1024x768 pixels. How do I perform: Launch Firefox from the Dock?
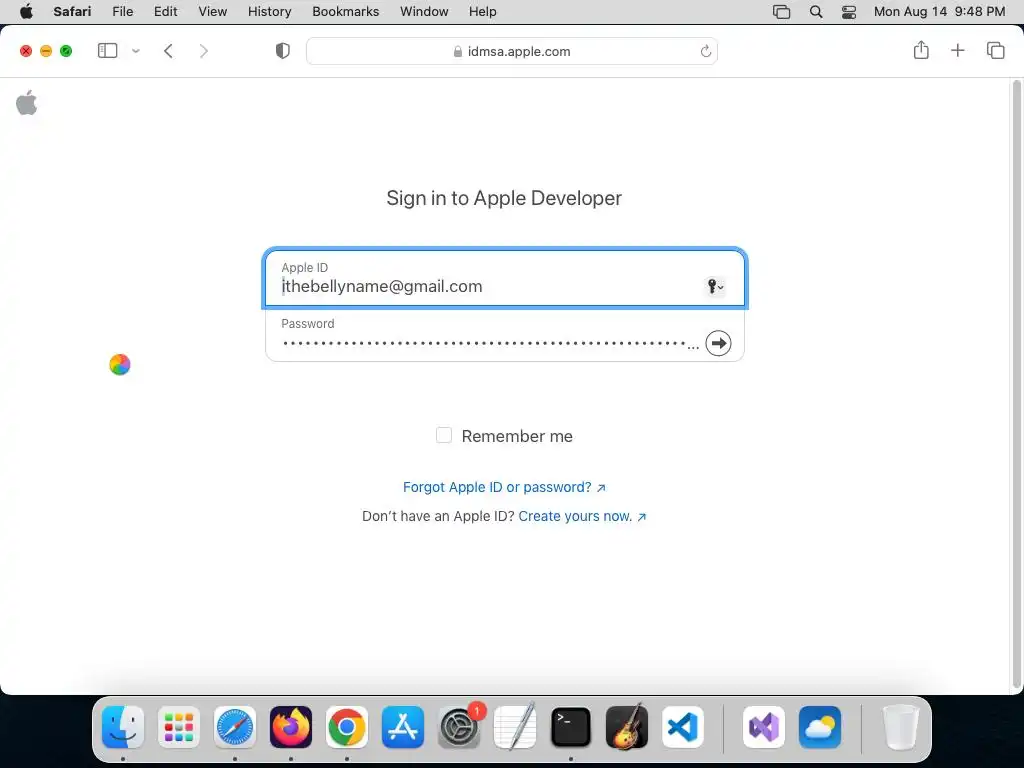pyautogui.click(x=291, y=727)
